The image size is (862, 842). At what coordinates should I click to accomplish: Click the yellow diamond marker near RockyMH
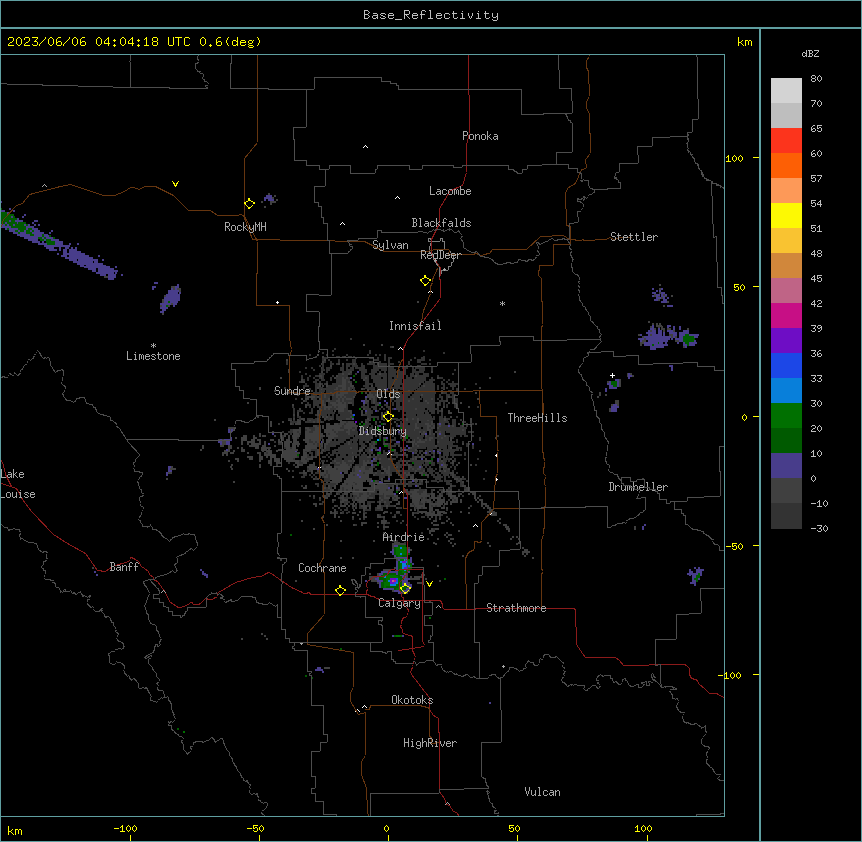coord(249,203)
